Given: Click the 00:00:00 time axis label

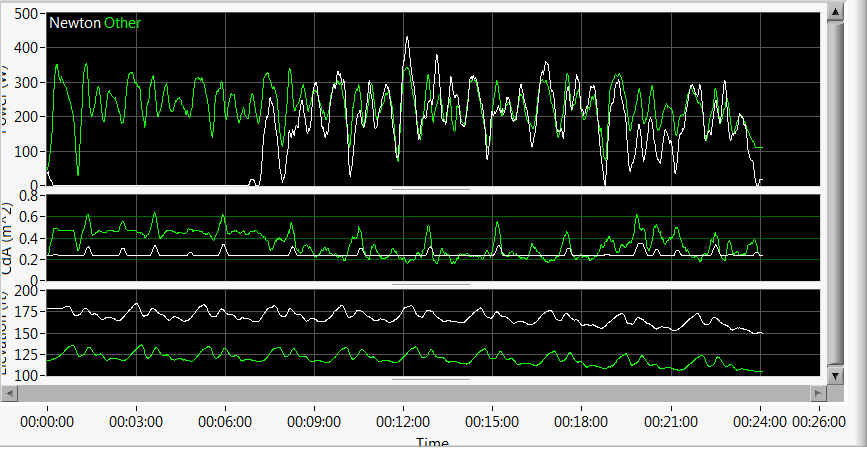Looking at the screenshot, I should pos(47,422).
